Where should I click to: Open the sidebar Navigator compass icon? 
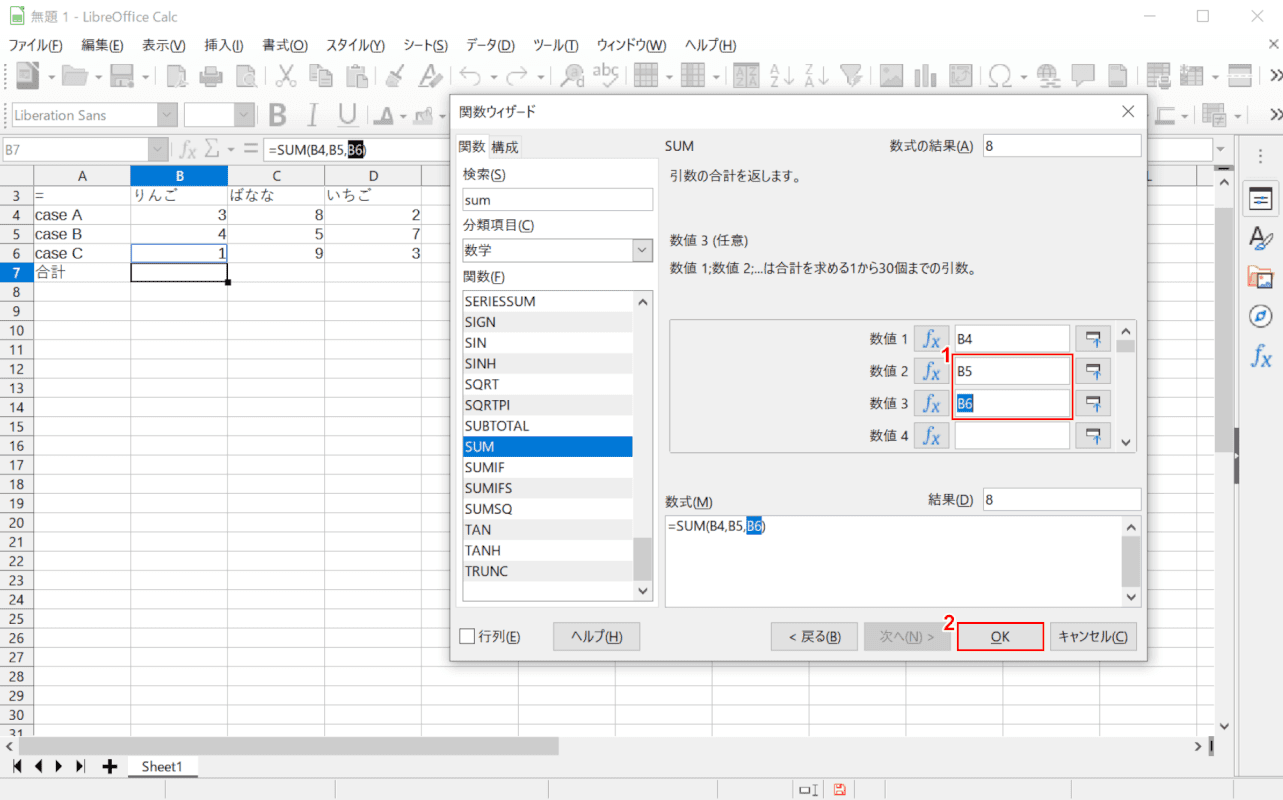(1261, 316)
